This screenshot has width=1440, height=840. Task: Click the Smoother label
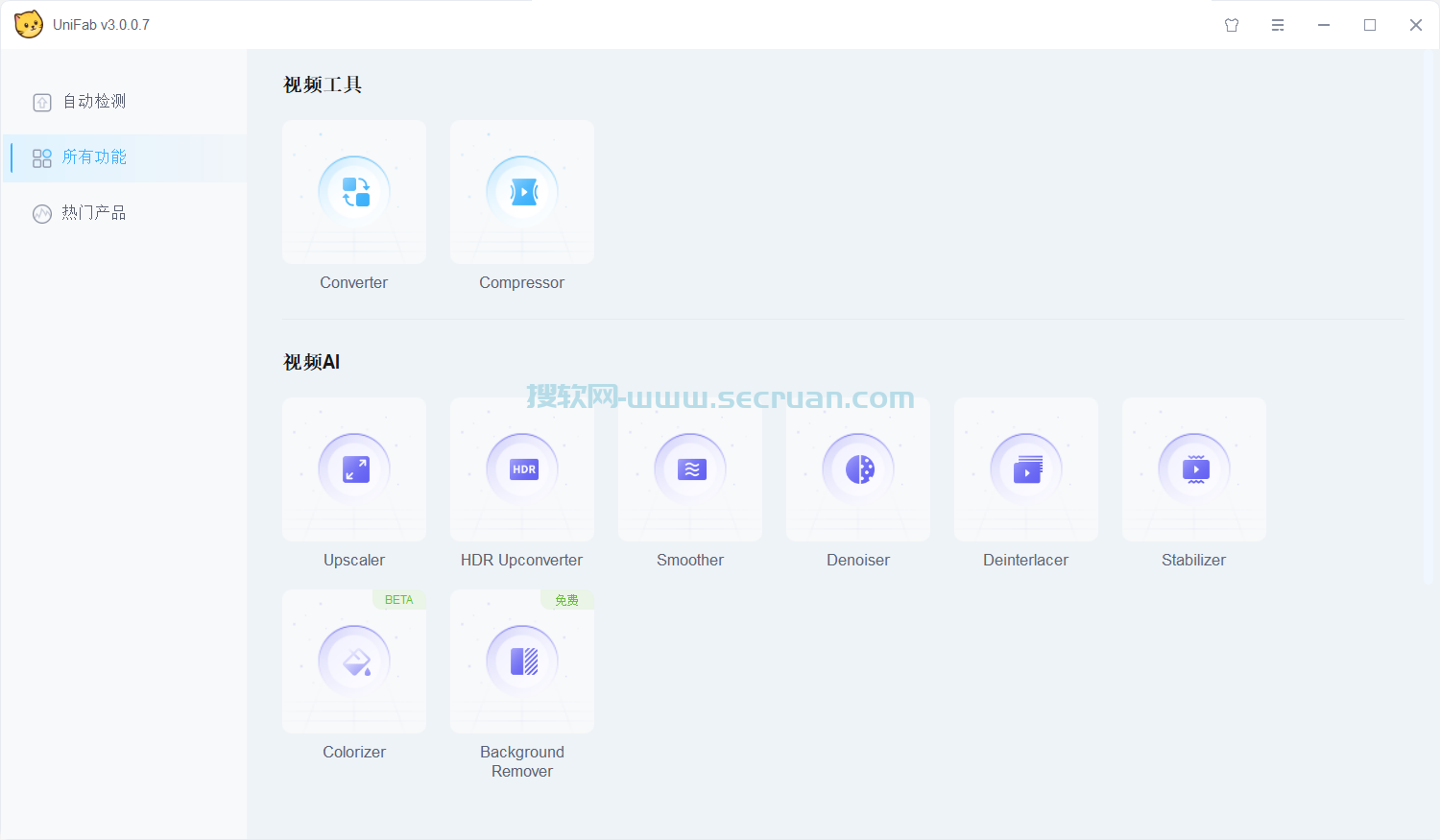690,560
